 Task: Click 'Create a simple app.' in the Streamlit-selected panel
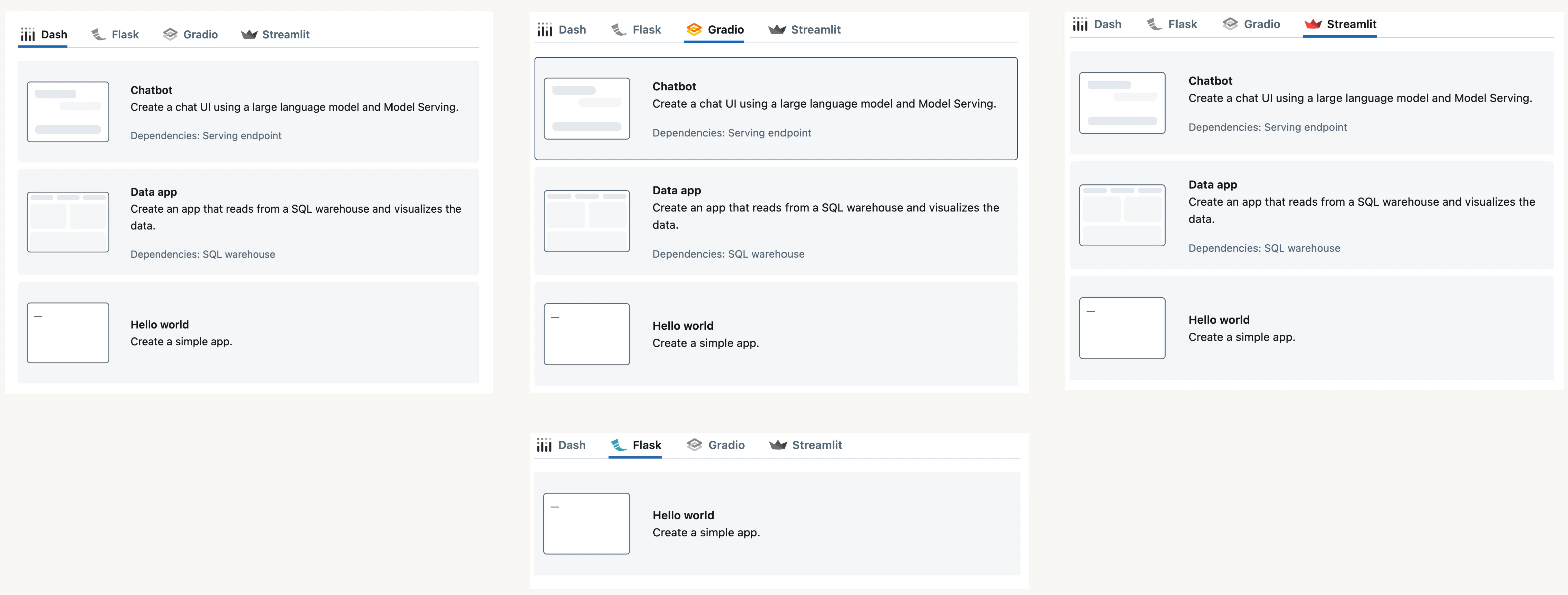(1242, 338)
